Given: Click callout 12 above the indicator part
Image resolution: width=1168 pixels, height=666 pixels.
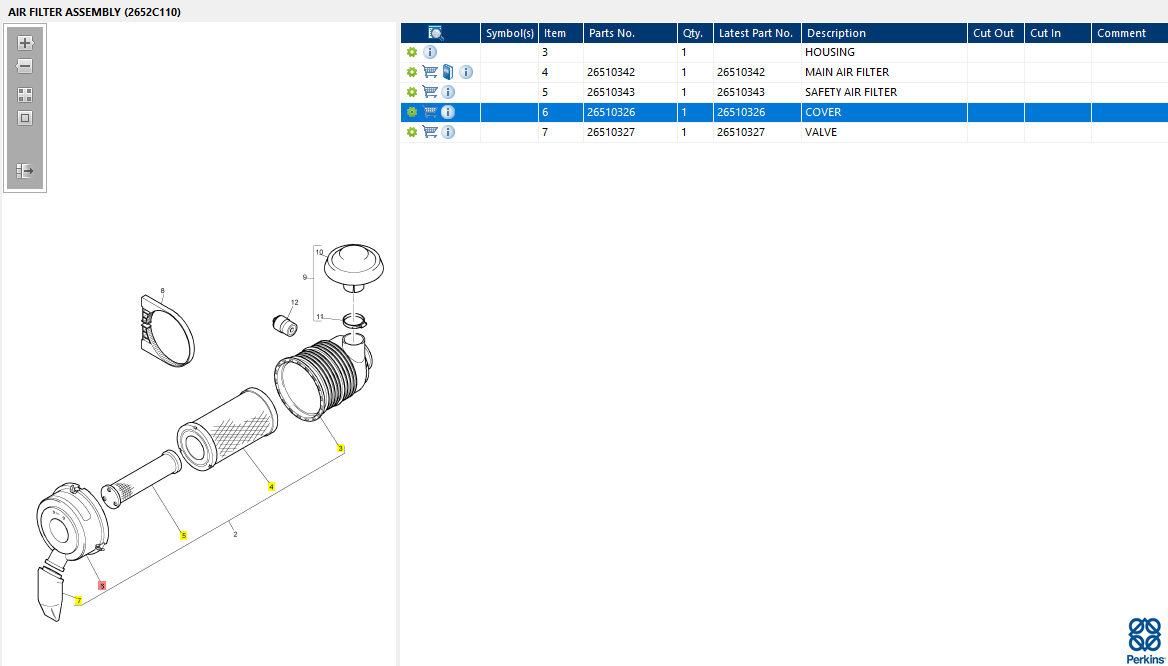Looking at the screenshot, I should coord(294,302).
